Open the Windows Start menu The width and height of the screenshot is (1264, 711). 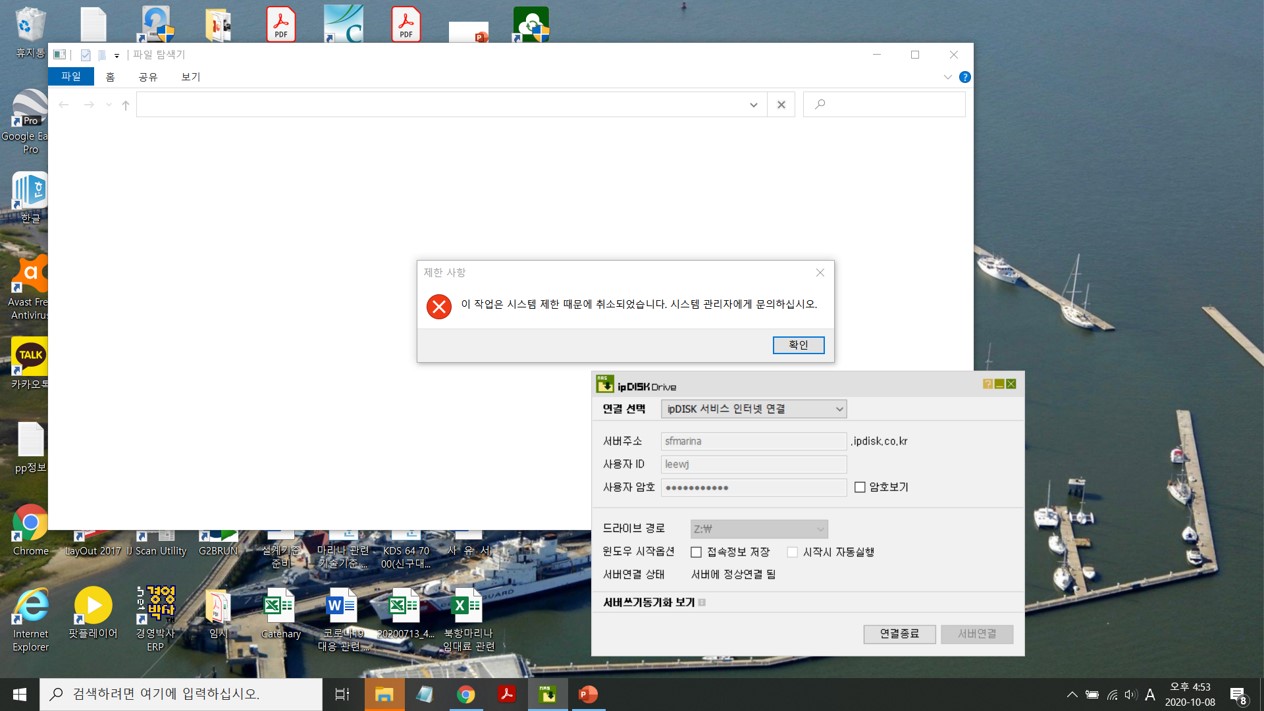[x=20, y=694]
